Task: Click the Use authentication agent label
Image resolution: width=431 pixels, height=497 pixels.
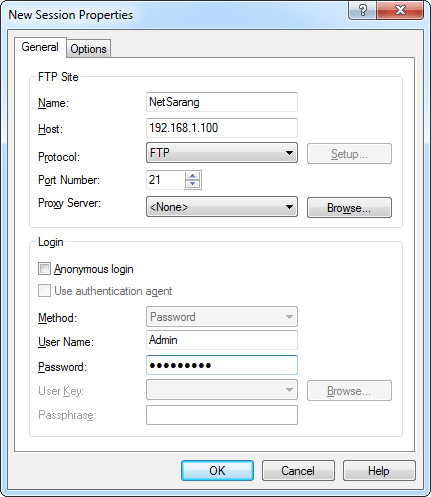Action: coord(113,291)
